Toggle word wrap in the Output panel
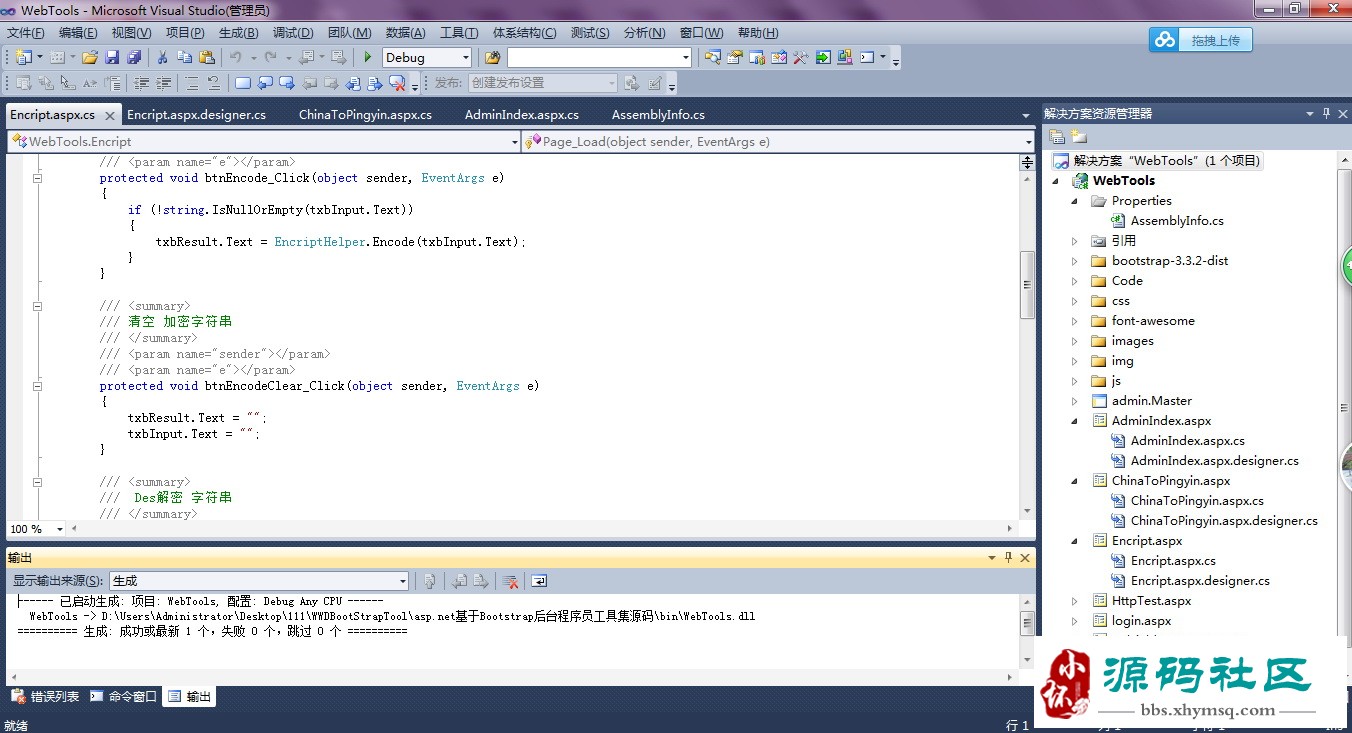This screenshot has height=733, width=1352. 538,580
